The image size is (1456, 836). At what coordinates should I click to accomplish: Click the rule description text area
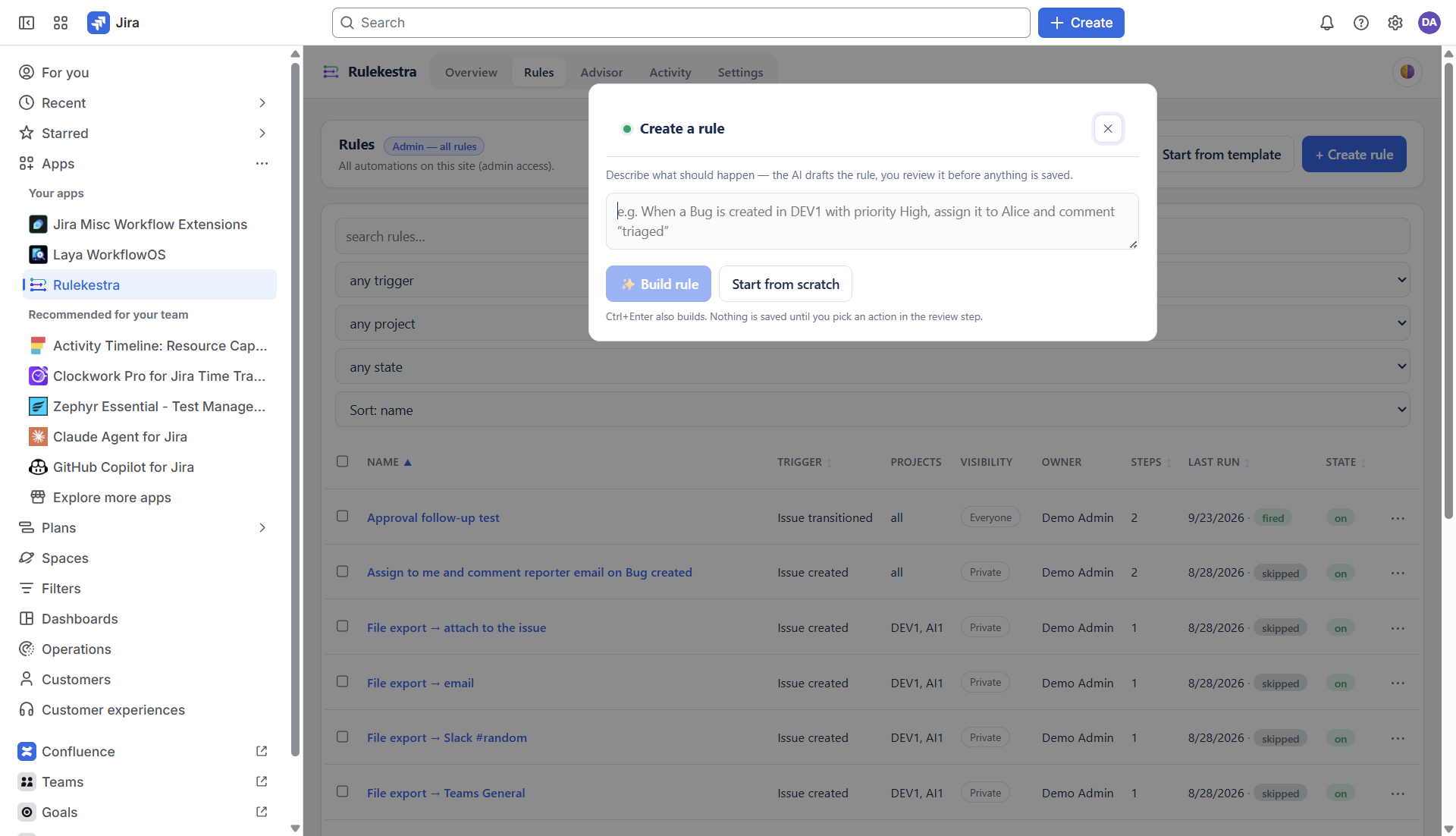[x=872, y=221]
